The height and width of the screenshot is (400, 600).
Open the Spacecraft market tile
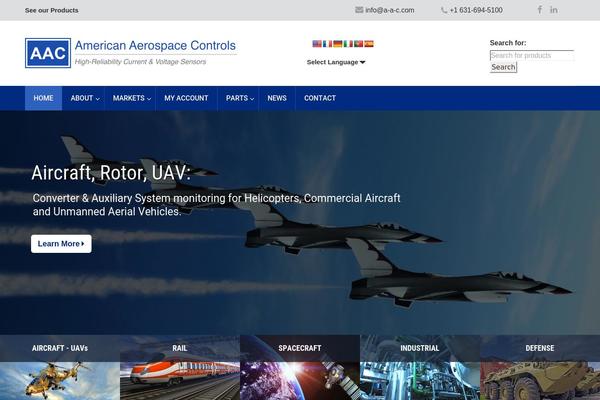click(x=300, y=367)
